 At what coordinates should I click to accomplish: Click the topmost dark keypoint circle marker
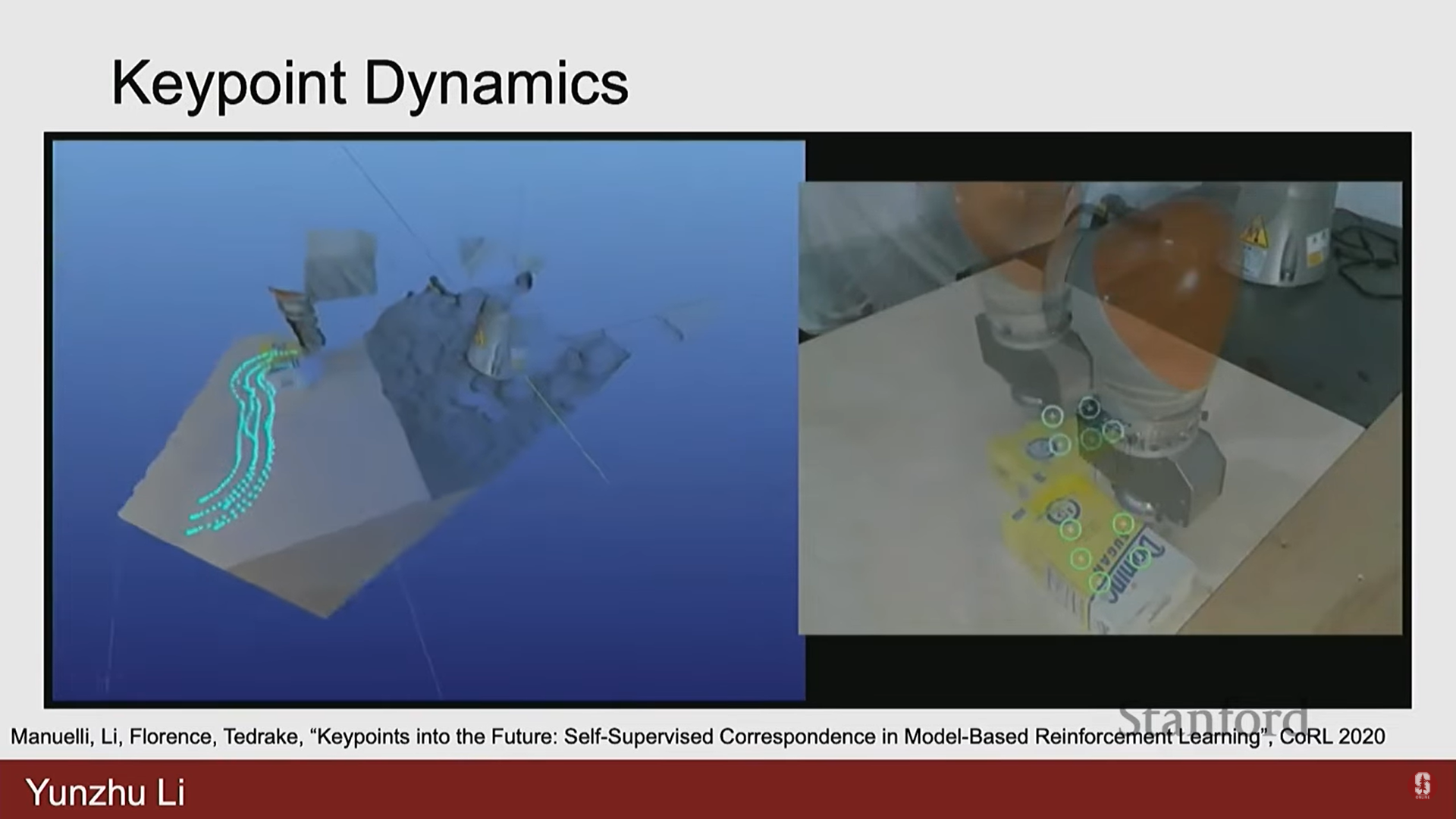[1089, 408]
